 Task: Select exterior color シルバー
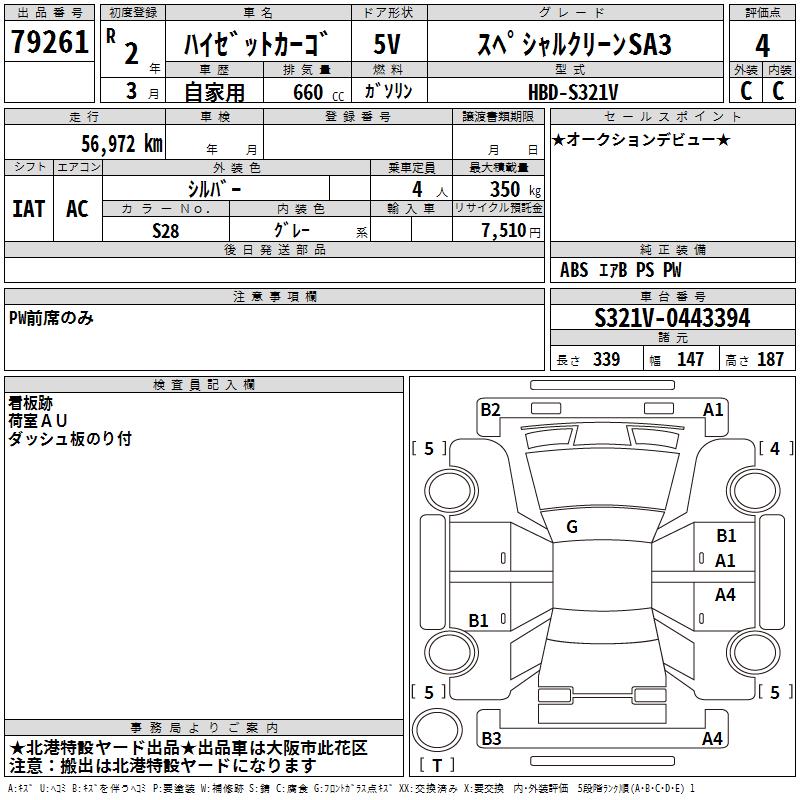point(214,189)
